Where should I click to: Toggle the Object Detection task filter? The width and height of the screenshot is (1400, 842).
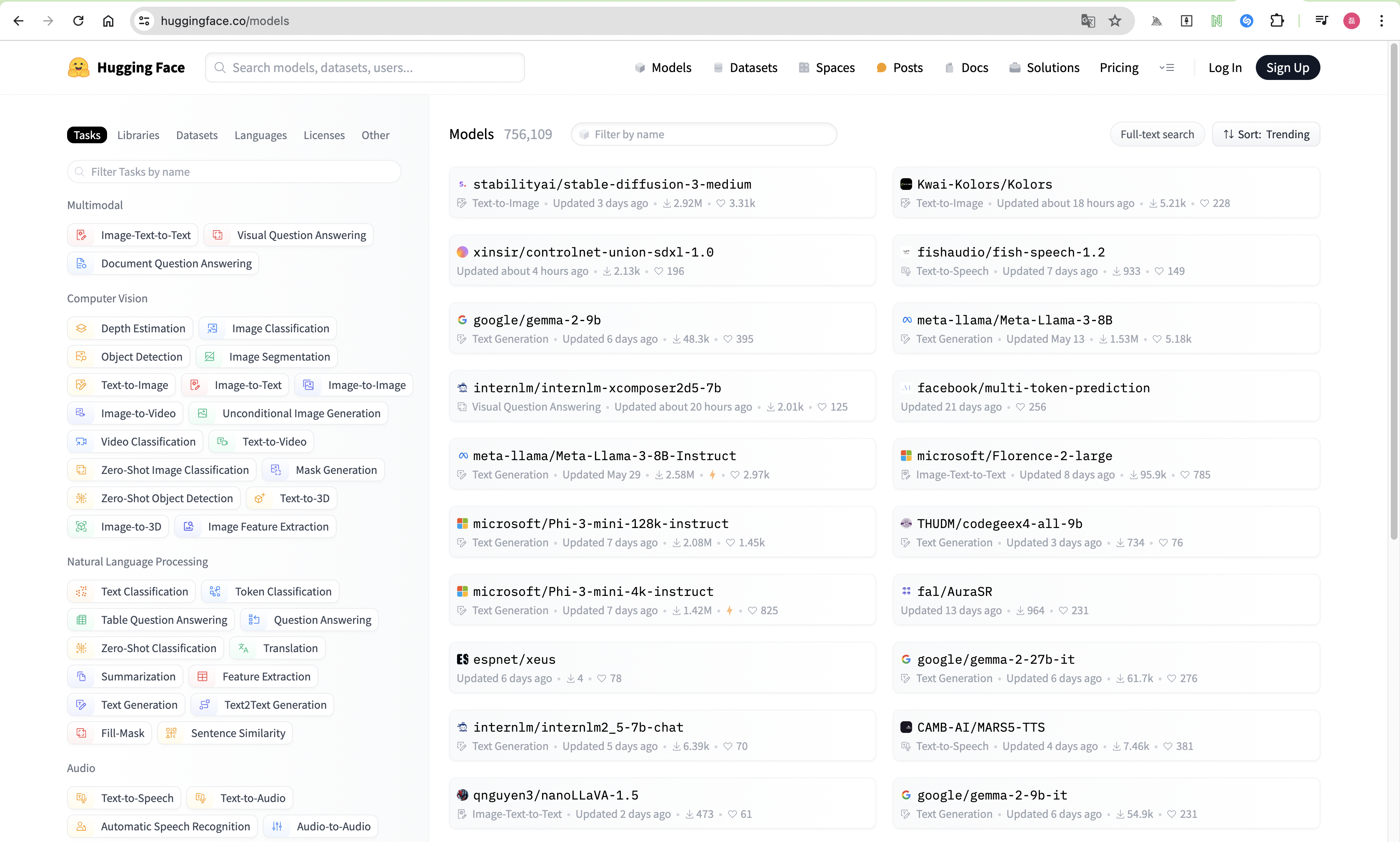point(129,357)
